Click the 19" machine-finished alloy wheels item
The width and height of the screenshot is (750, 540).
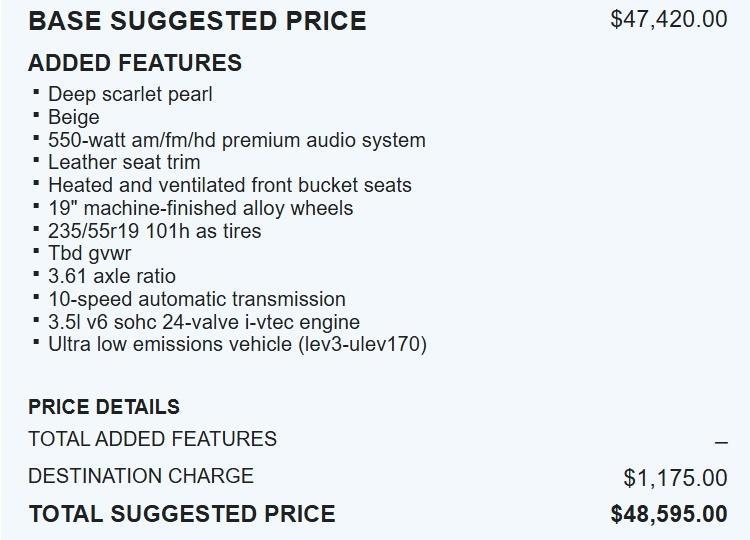click(x=200, y=208)
